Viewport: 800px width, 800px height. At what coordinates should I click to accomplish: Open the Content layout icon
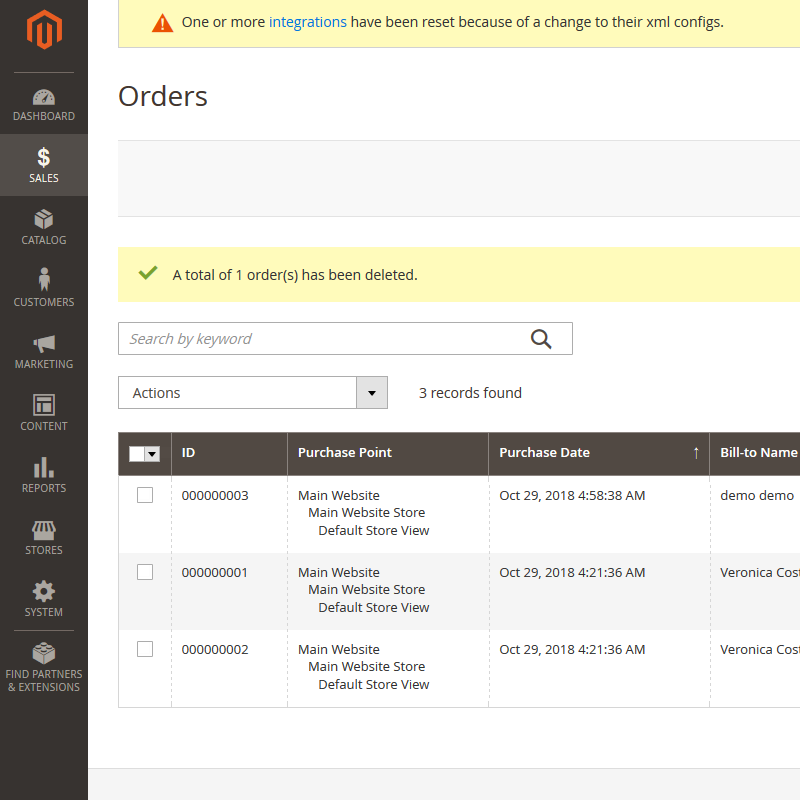(43, 405)
